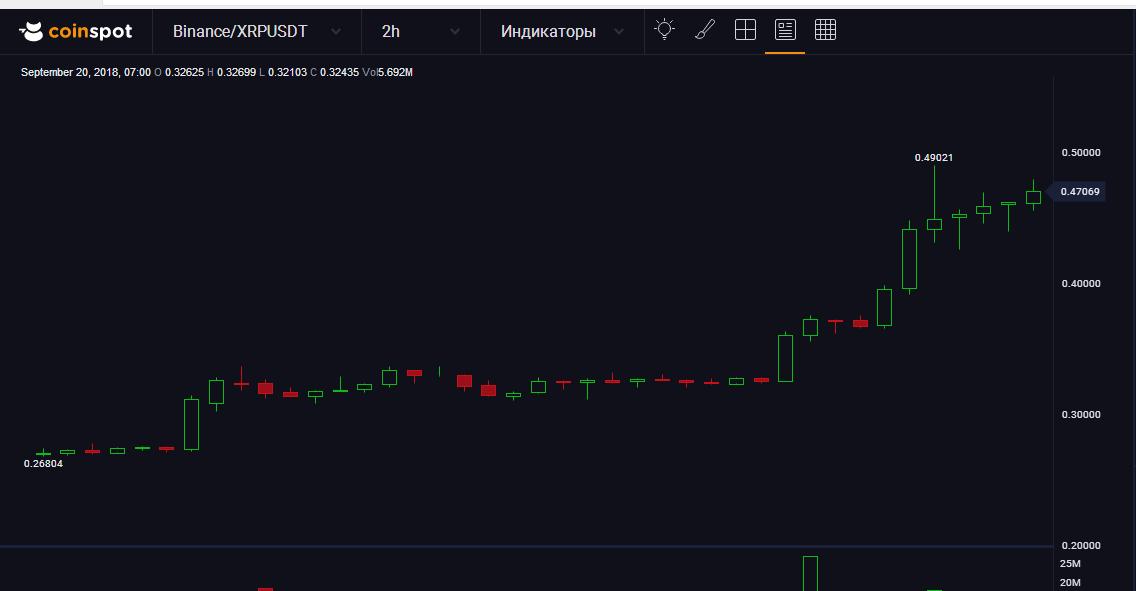
Task: Toggle the lightbulb theme icon
Action: (664, 30)
